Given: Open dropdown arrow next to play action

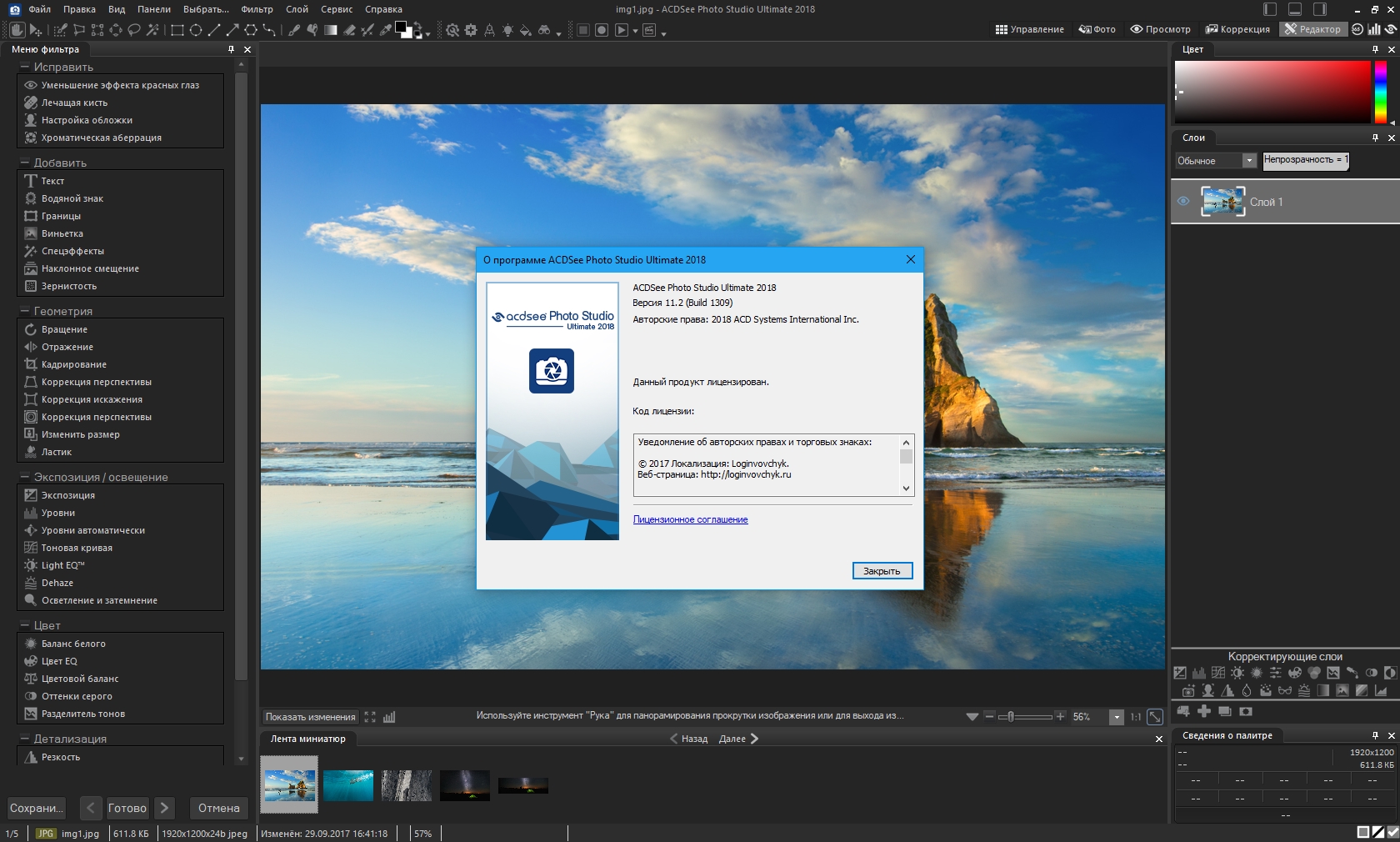Looking at the screenshot, I should click(635, 31).
